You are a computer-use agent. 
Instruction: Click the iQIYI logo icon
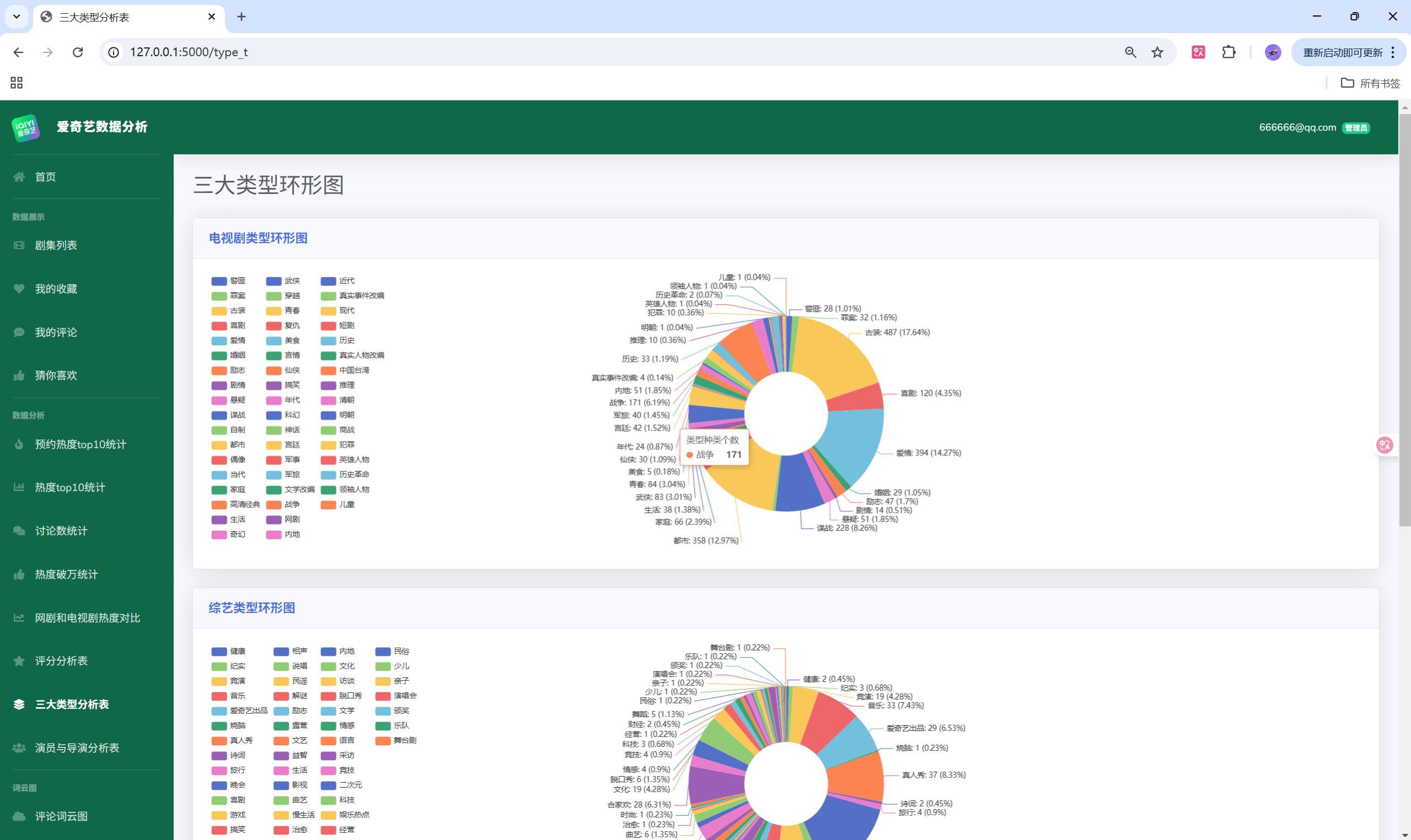pos(25,127)
